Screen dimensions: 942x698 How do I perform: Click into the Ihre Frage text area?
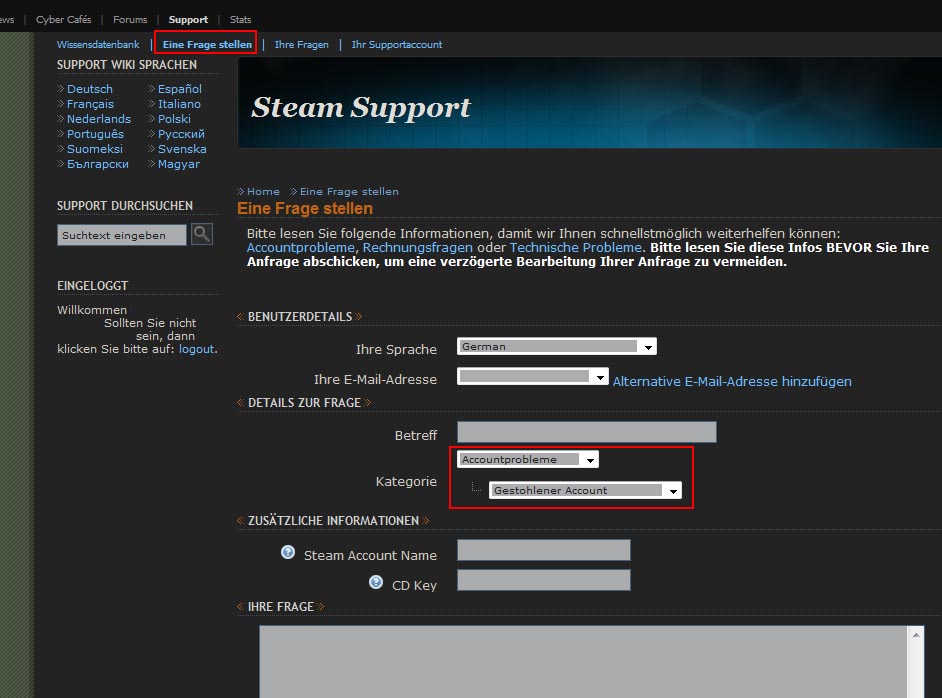[x=583, y=661]
